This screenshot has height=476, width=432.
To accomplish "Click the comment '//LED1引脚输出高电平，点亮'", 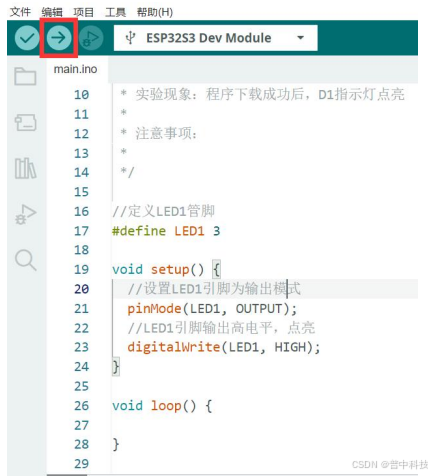I will click(221, 328).
